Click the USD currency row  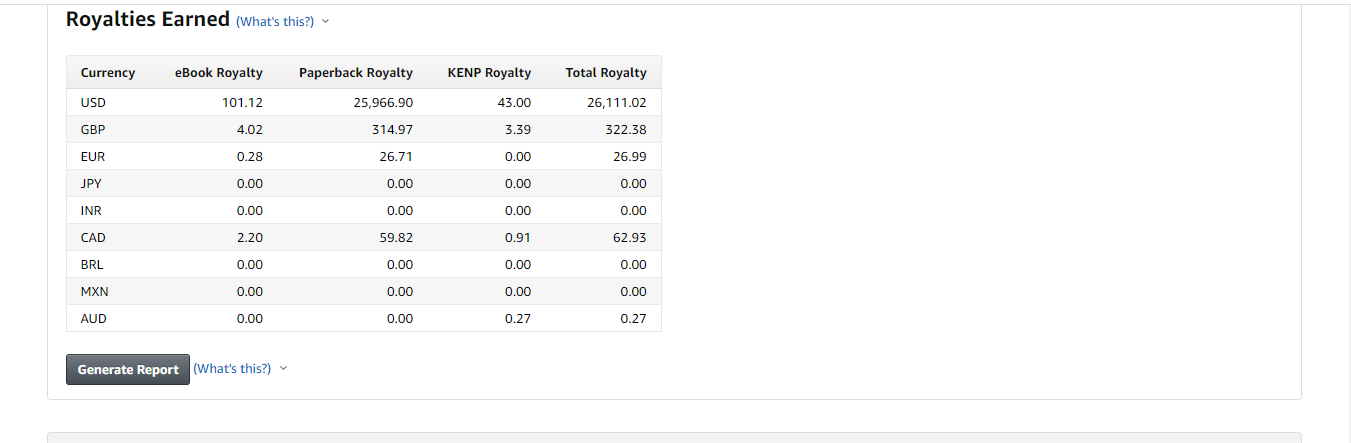coord(364,102)
